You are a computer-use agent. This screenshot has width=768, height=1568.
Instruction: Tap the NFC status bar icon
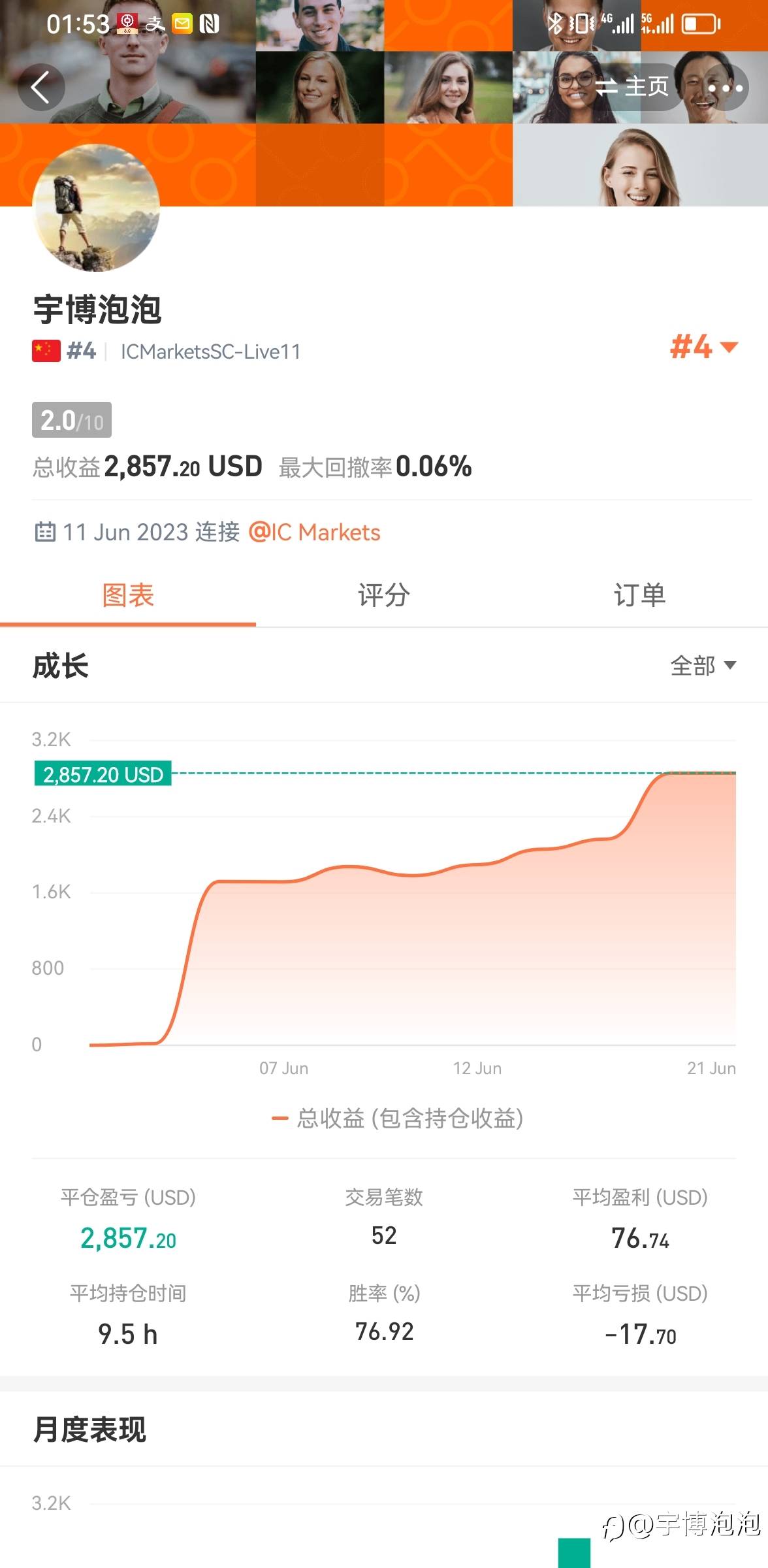(x=209, y=25)
